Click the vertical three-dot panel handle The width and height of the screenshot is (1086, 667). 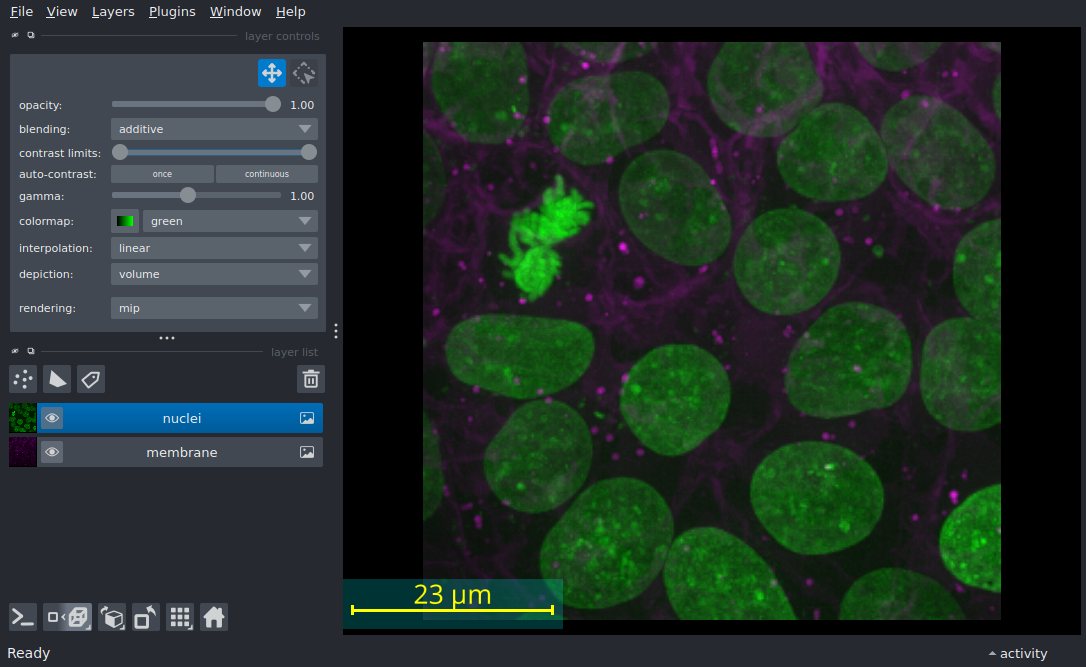tap(336, 331)
